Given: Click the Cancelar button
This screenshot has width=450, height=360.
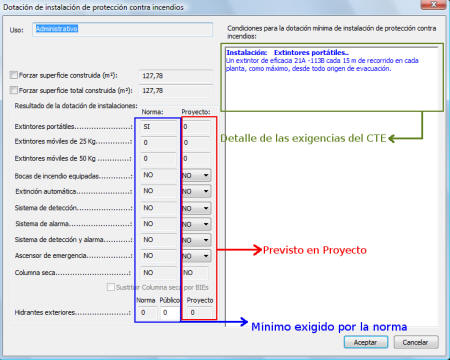Looking at the screenshot, I should (x=416, y=342).
